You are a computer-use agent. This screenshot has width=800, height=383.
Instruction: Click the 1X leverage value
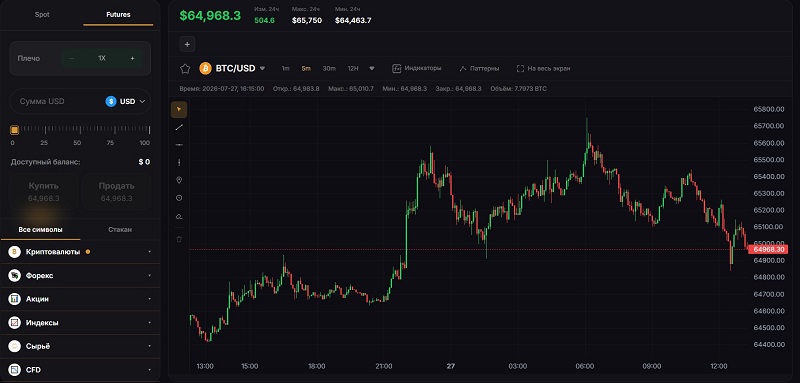(x=102, y=58)
